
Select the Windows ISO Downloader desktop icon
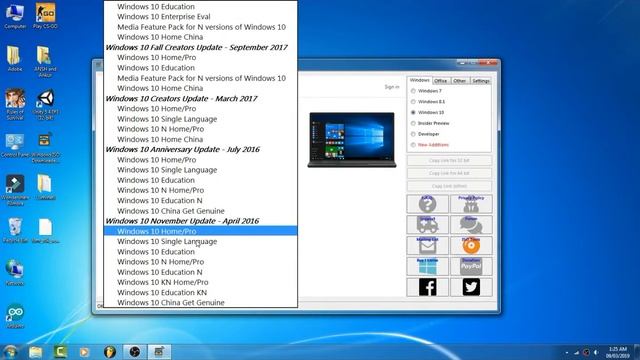pos(45,148)
